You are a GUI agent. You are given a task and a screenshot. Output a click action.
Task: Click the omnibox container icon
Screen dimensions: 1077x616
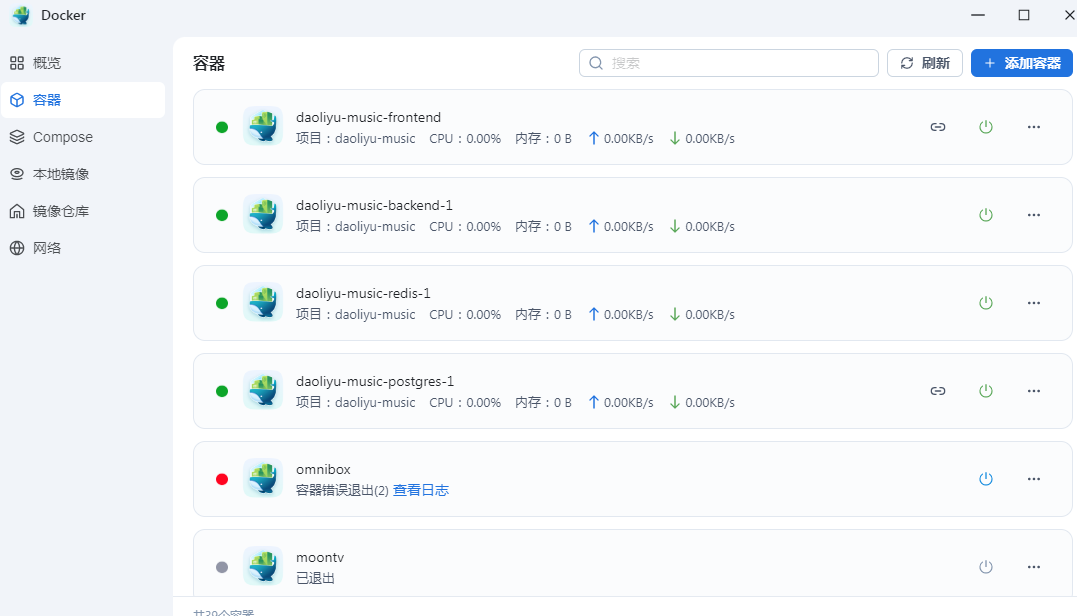click(x=263, y=478)
